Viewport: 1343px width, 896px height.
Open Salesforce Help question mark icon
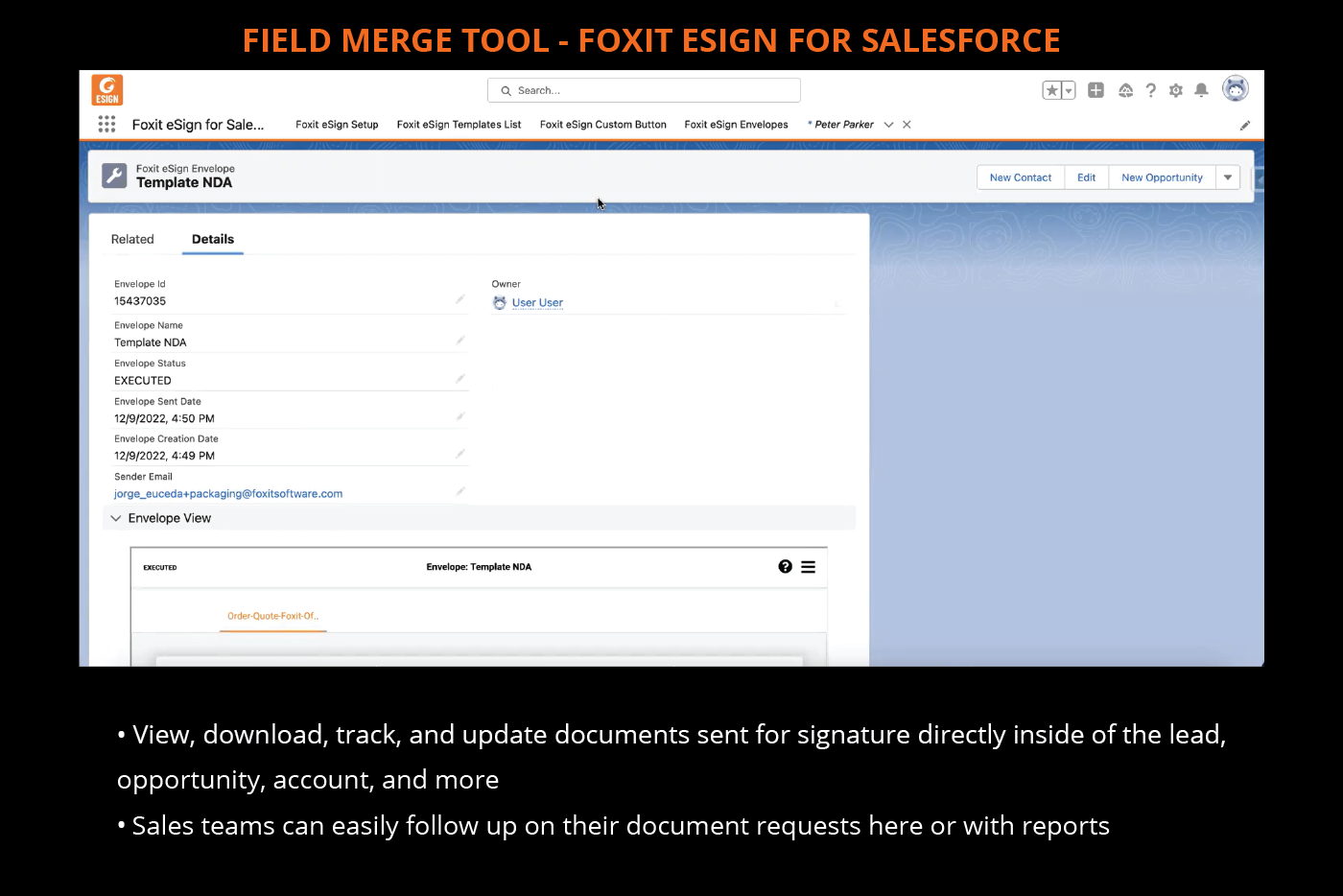[x=1150, y=89]
